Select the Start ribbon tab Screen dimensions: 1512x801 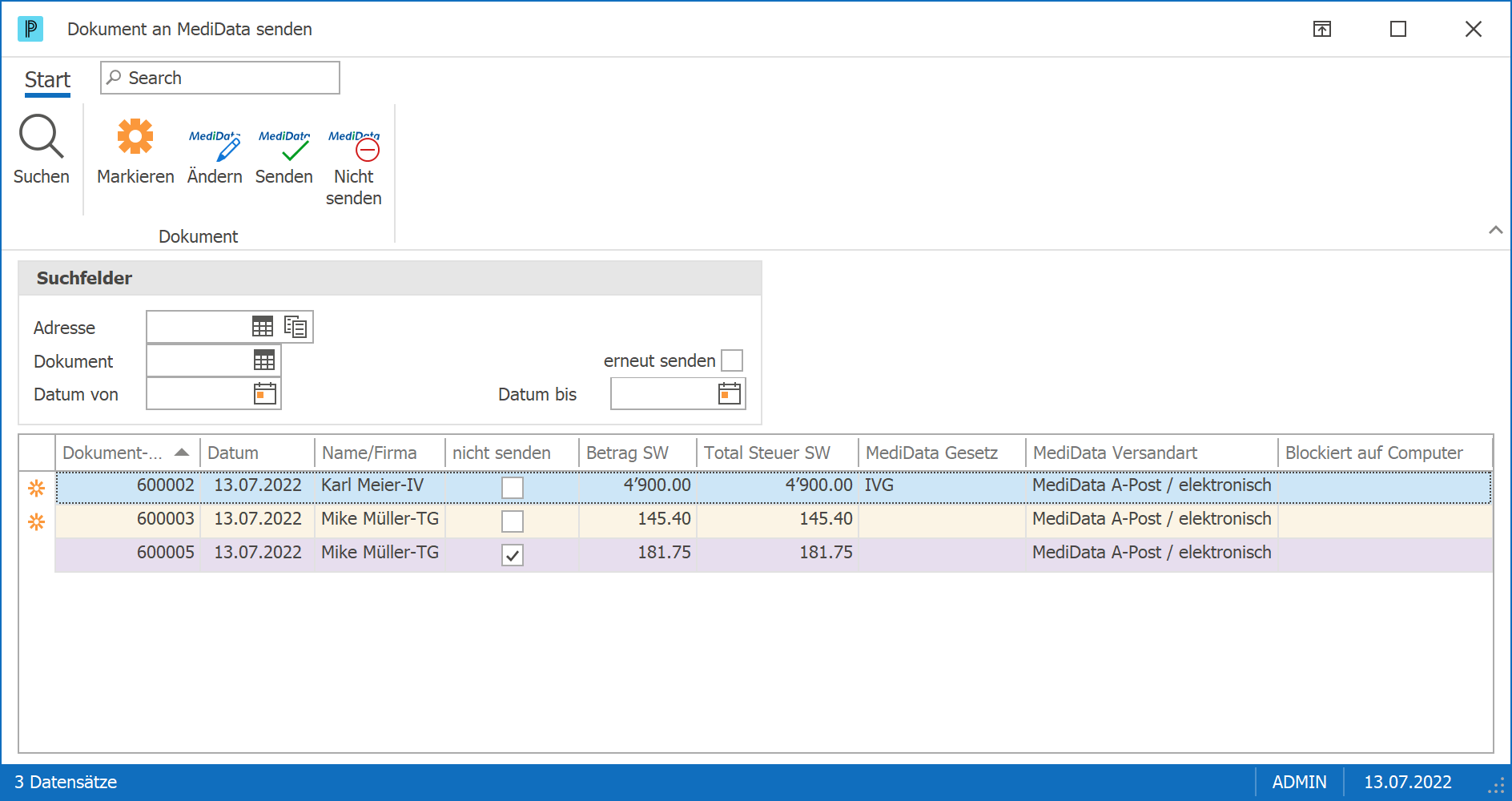(47, 80)
